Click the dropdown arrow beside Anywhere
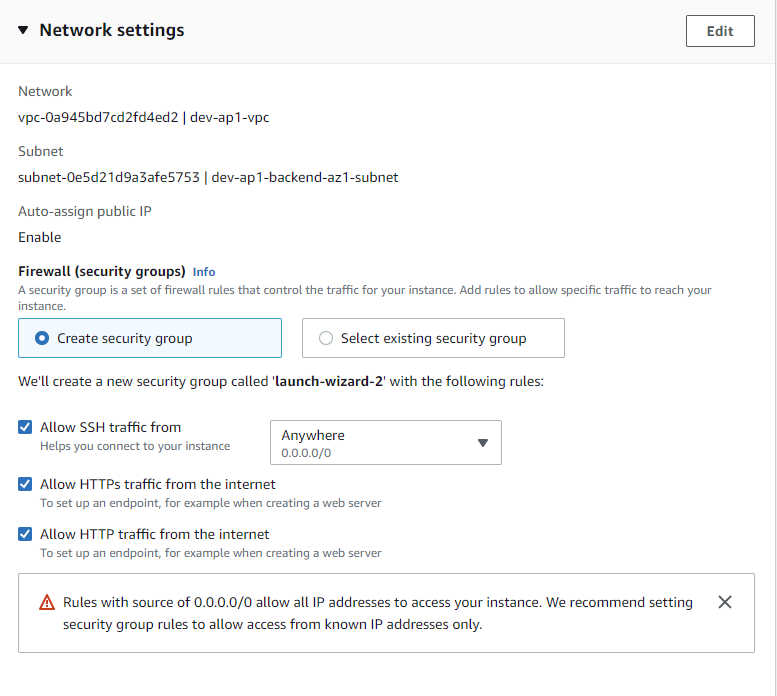 483,443
